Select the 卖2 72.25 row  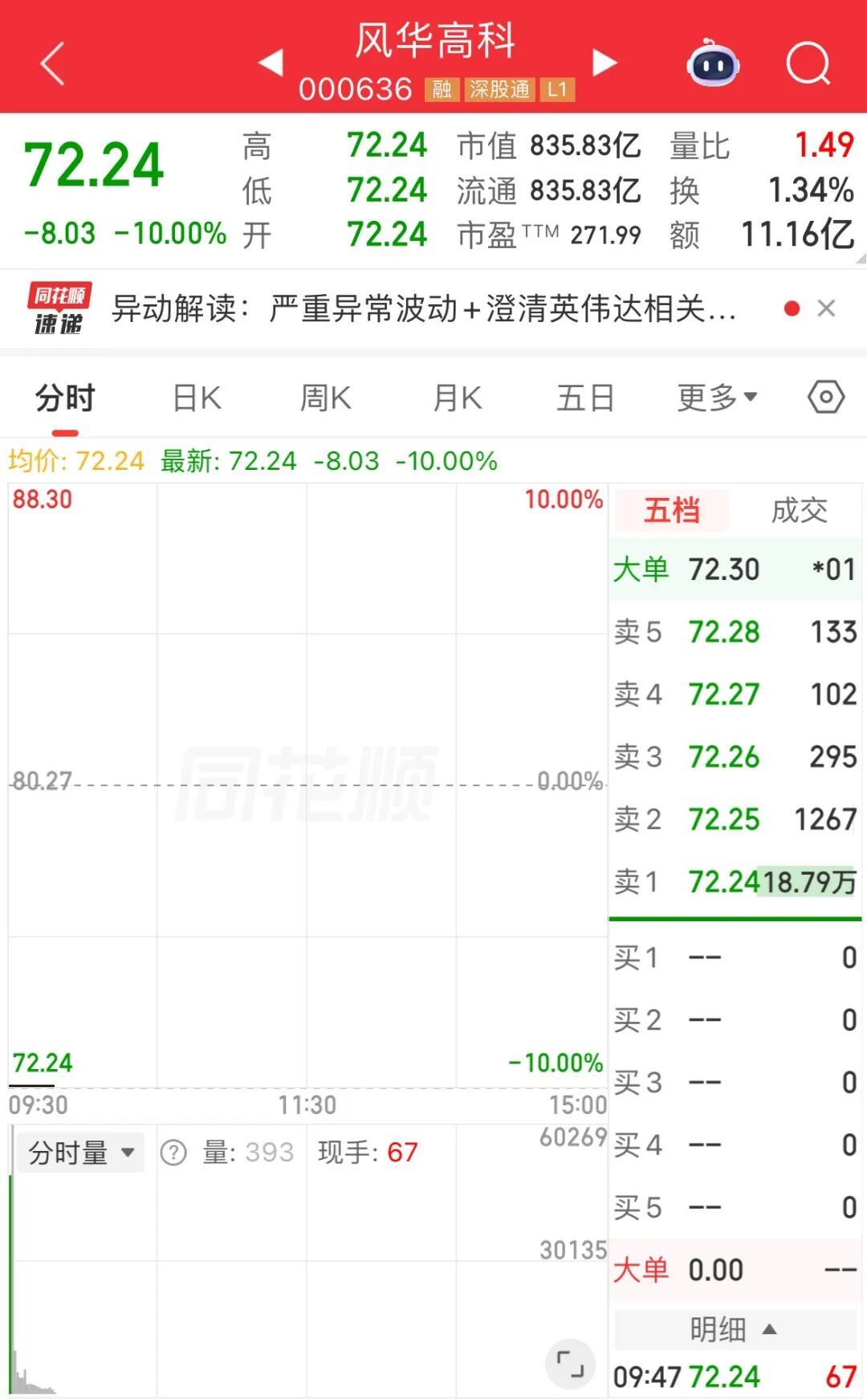point(735,819)
